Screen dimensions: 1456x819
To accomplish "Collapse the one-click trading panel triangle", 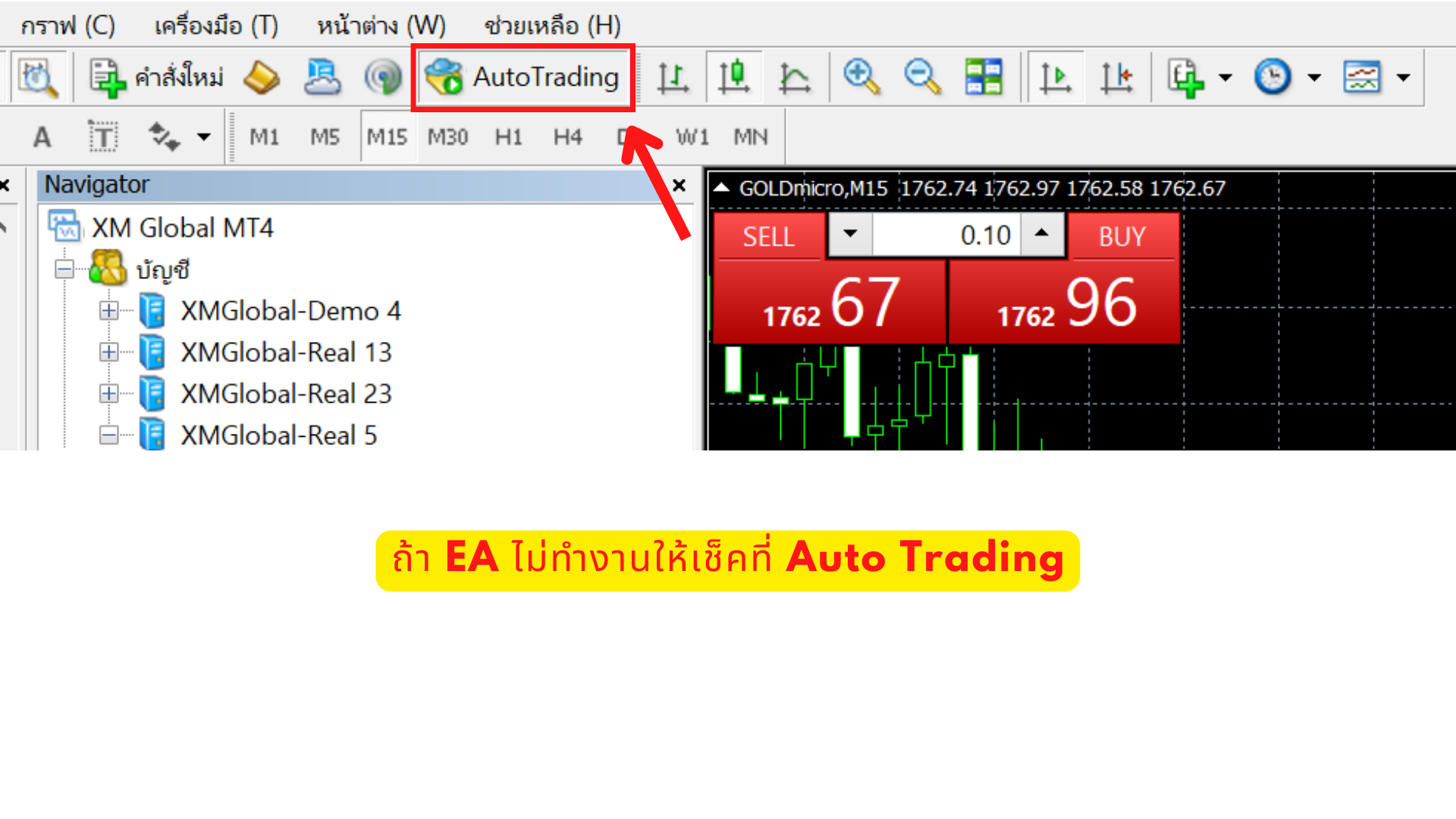I will [x=721, y=187].
